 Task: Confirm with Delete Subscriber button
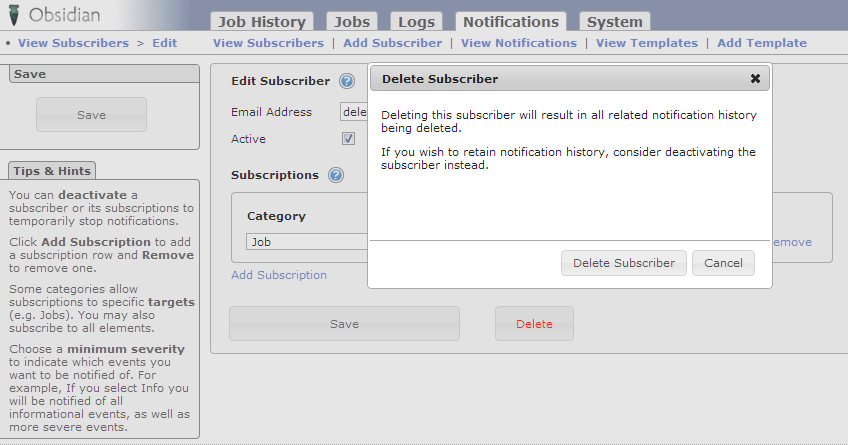[623, 263]
